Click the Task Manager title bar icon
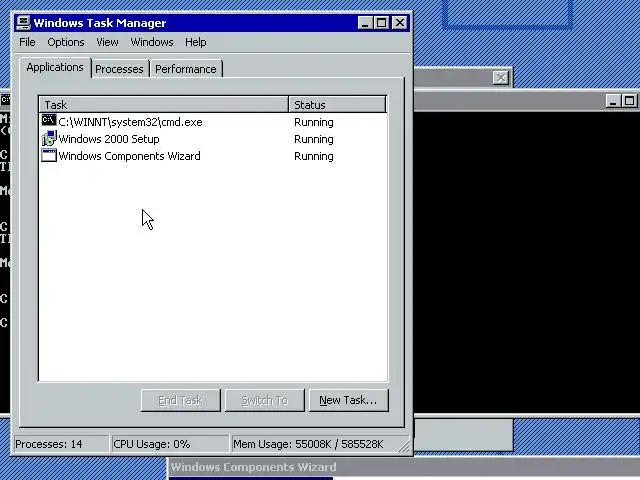The width and height of the screenshot is (640, 480). click(x=23, y=23)
